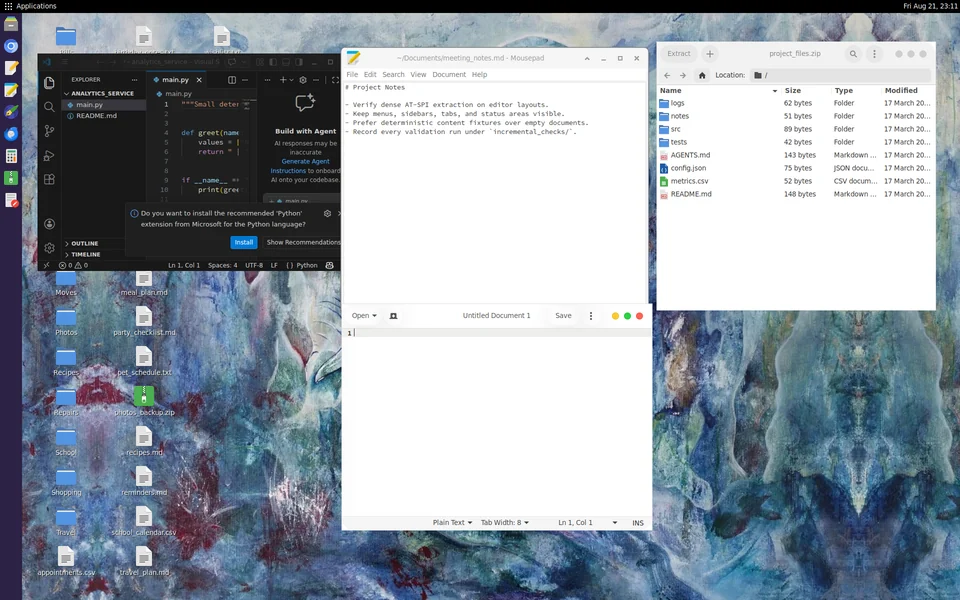Click the Name column sort arrow in archive manager

tap(774, 91)
